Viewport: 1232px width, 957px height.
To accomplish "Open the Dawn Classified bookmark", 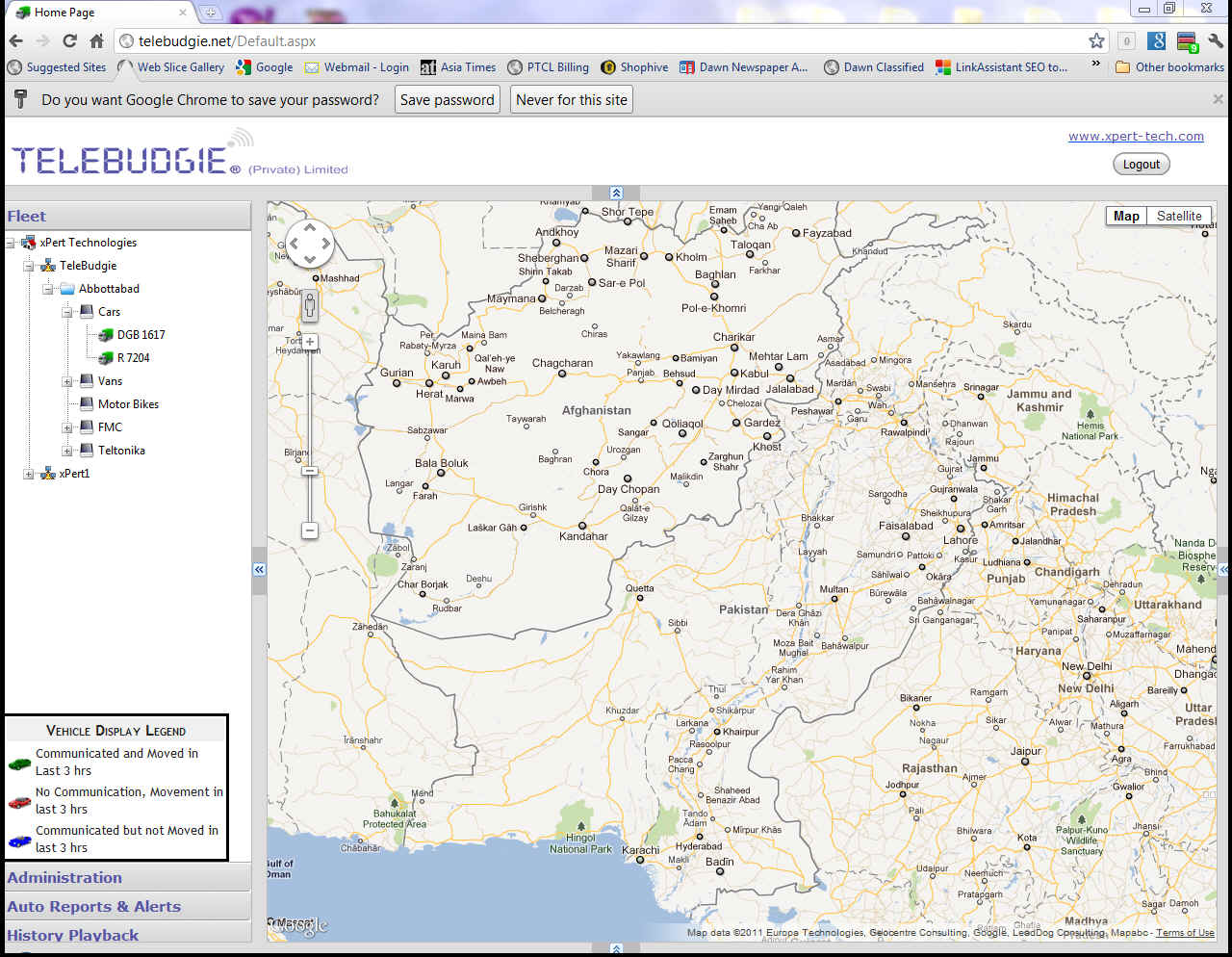I will (874, 67).
